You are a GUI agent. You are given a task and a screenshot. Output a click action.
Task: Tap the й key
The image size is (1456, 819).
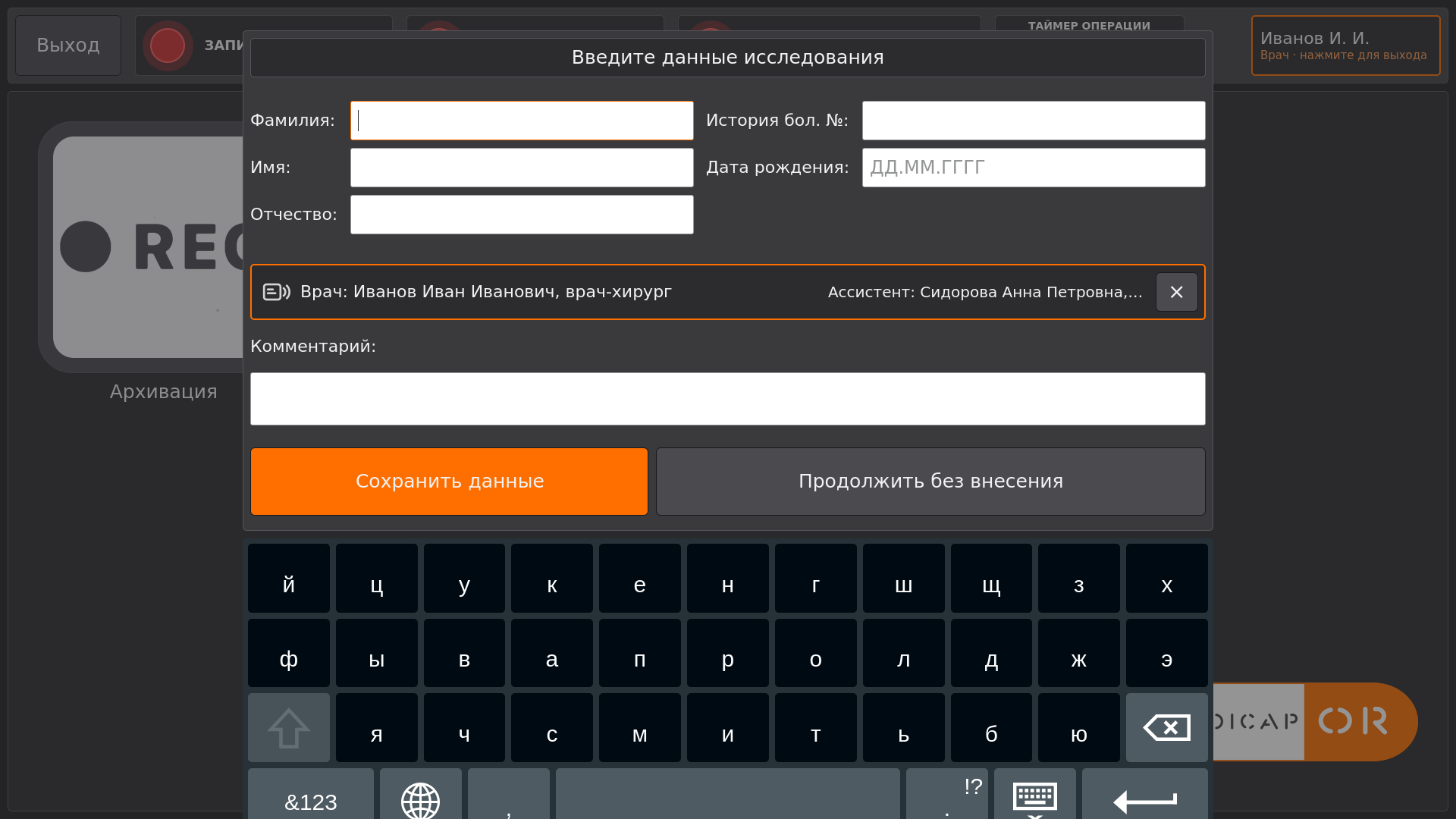(x=288, y=578)
